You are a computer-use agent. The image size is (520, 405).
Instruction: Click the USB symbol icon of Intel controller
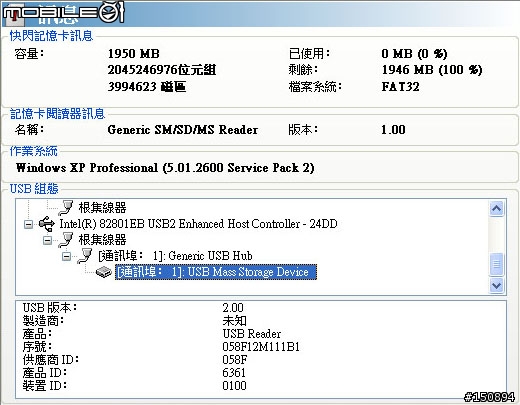point(47,224)
